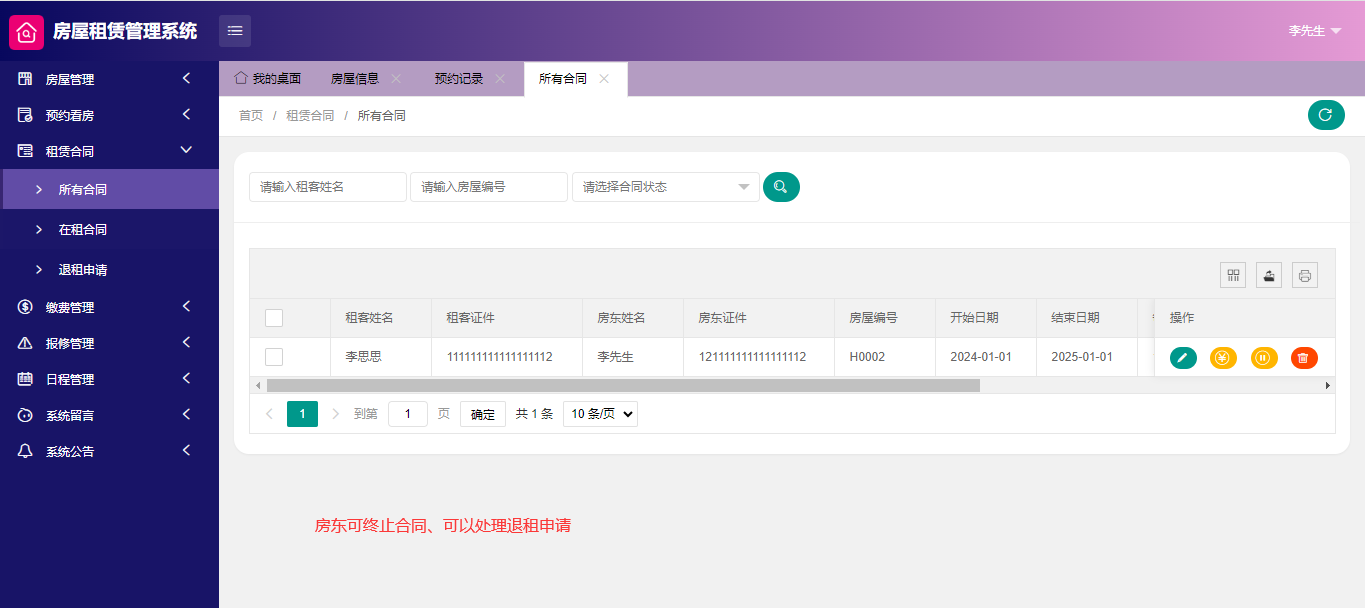Click the 所有合同 breadcrumb item

pyautogui.click(x=382, y=116)
